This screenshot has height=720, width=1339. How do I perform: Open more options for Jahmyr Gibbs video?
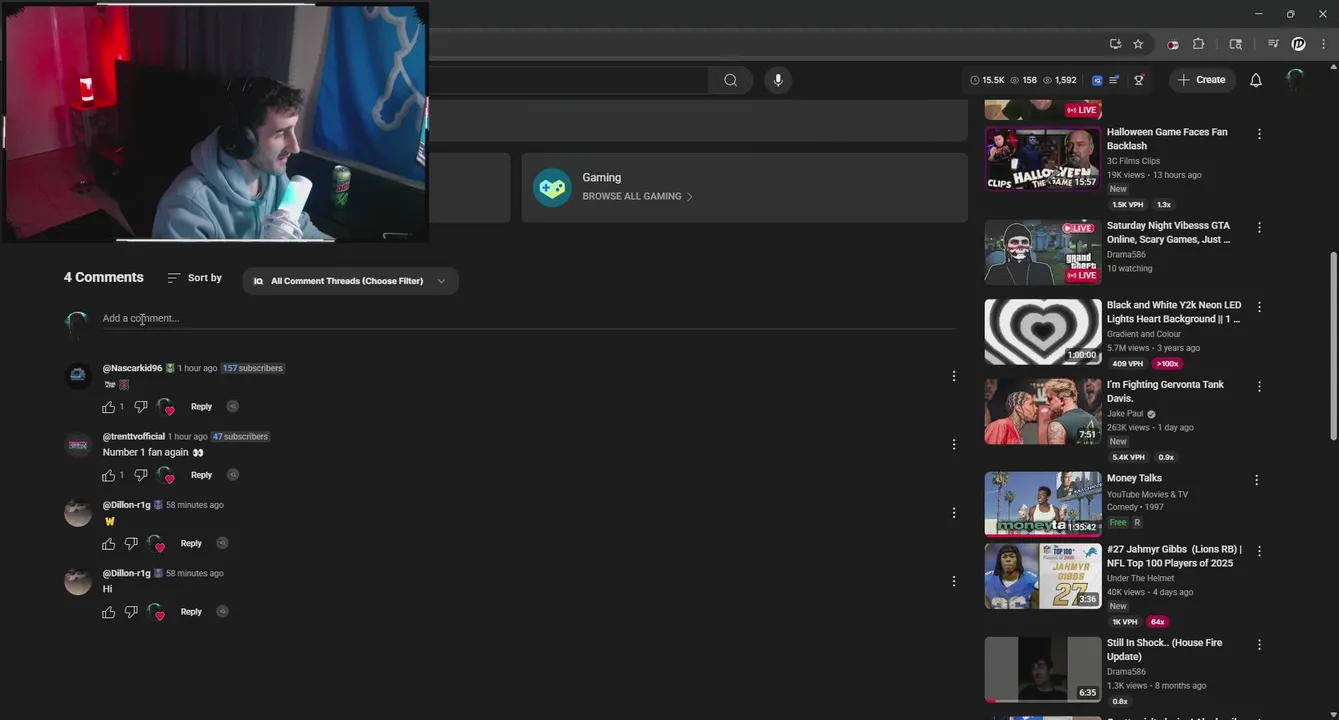tap(1259, 551)
